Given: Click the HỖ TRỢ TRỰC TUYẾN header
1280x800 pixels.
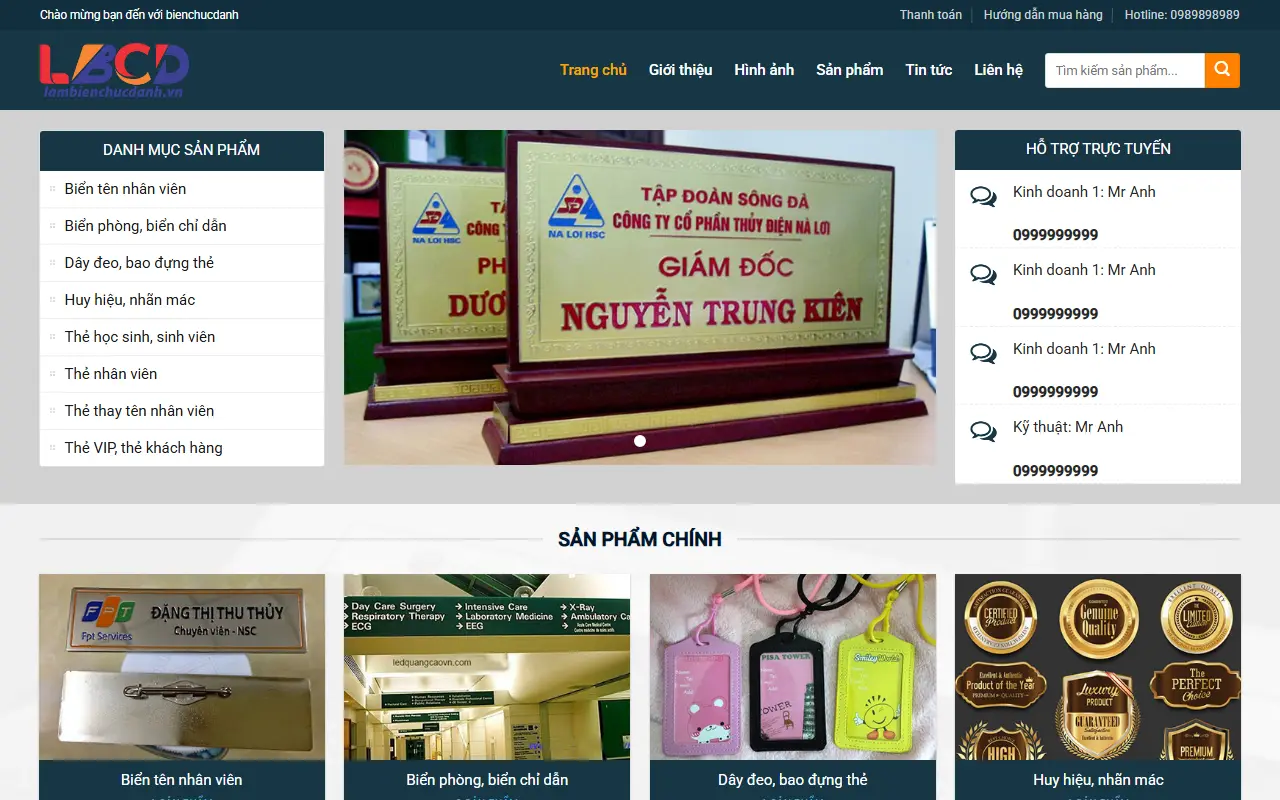Looking at the screenshot, I should (x=1098, y=149).
